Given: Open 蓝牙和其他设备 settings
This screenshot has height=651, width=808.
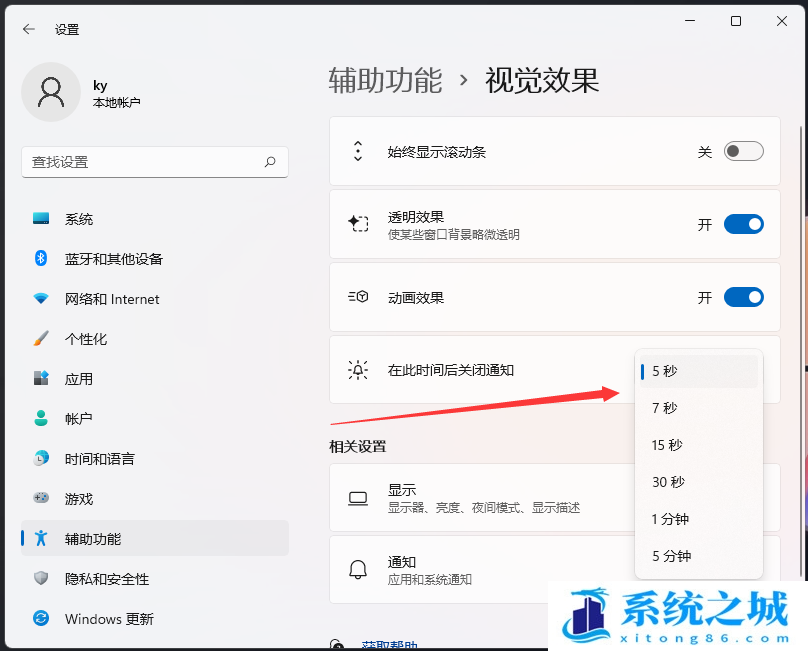Looking at the screenshot, I should 155,259.
